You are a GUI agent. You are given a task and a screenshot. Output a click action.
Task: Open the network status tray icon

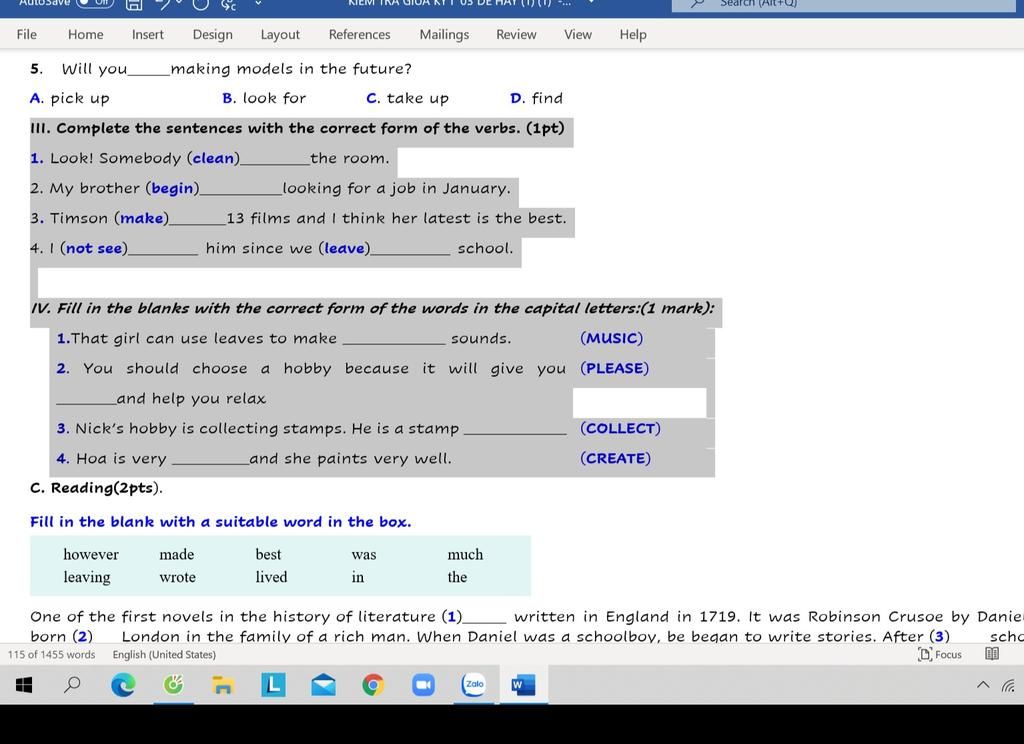[x=1009, y=685]
